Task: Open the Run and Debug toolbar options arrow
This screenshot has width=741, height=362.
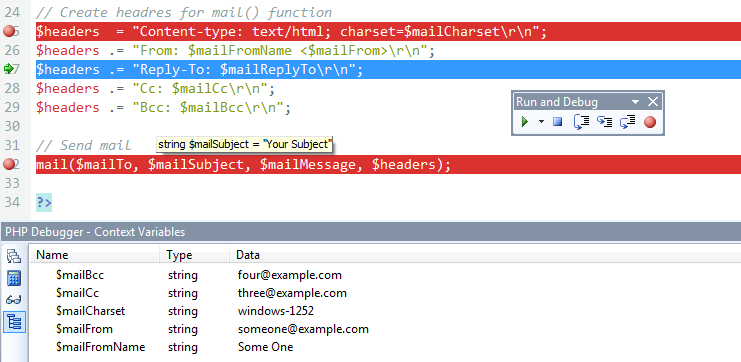Action: click(x=636, y=102)
